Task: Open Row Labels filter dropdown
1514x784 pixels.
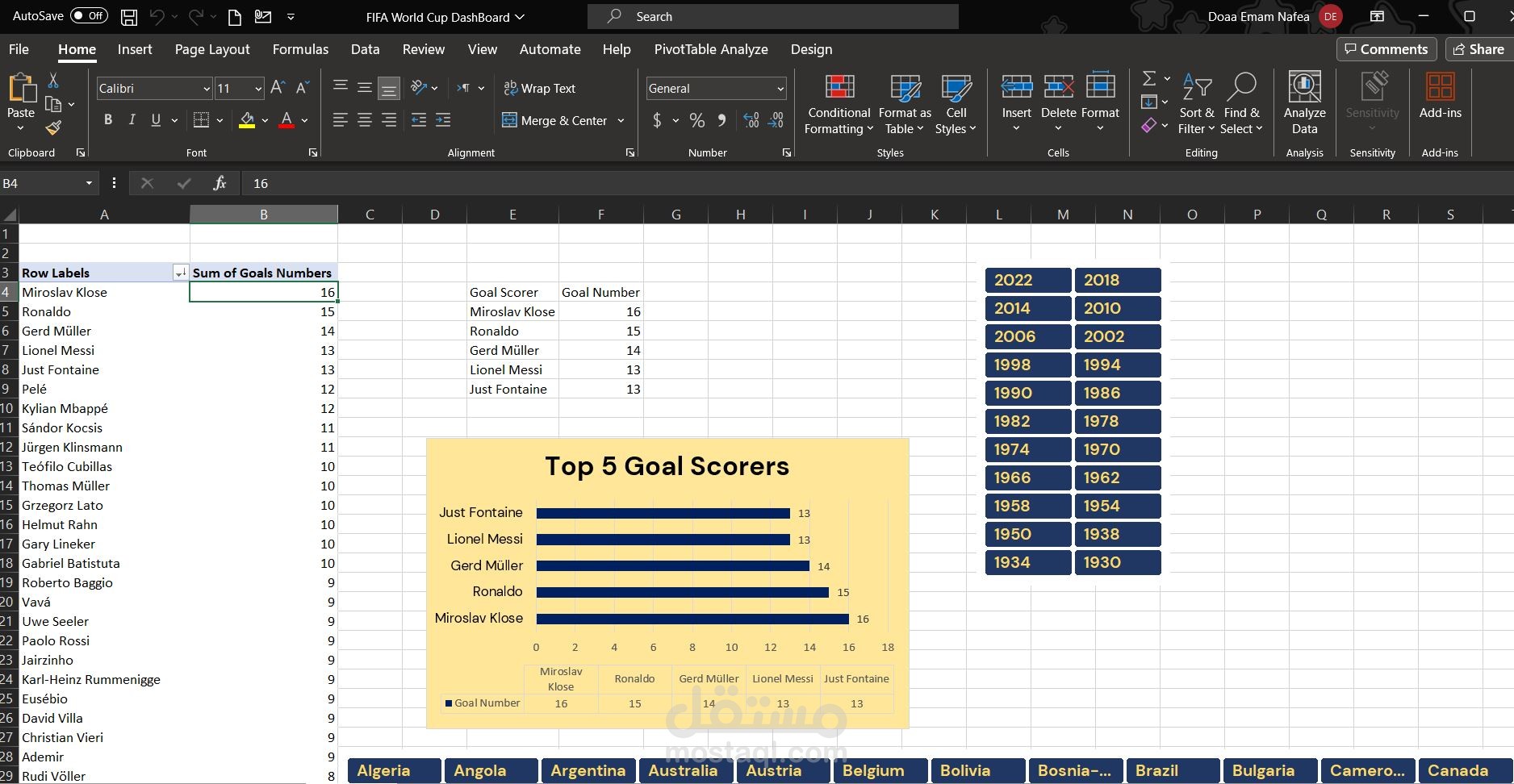Action: 180,273
